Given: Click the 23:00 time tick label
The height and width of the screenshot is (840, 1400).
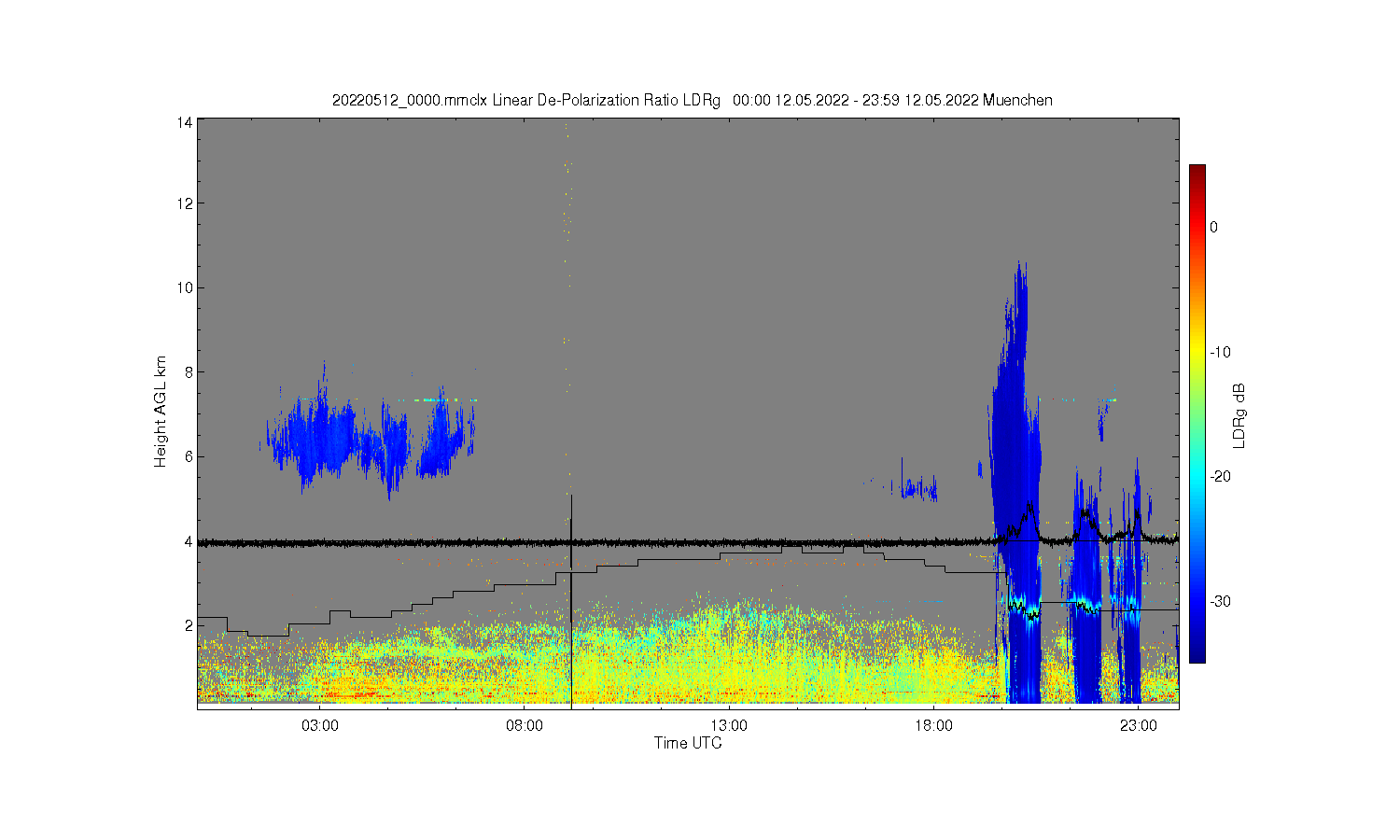Looking at the screenshot, I should pyautogui.click(x=1138, y=726).
